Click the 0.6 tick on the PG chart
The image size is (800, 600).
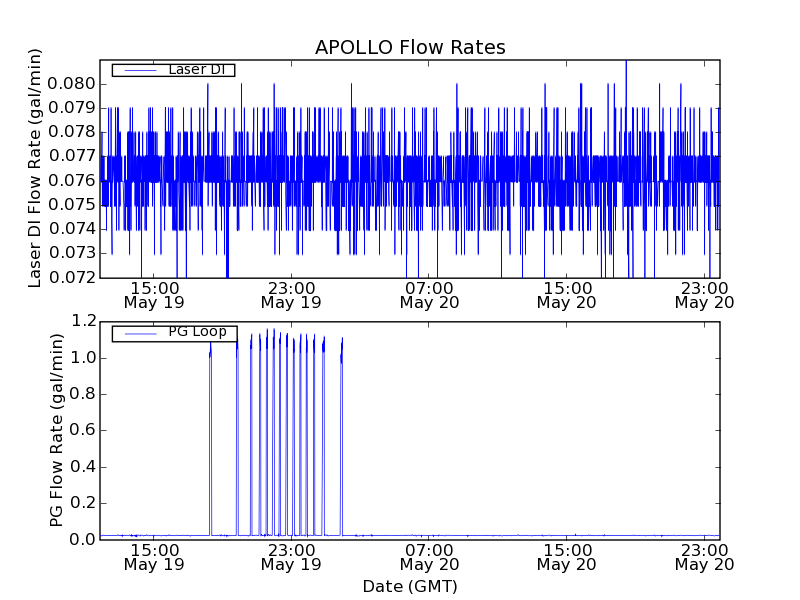(84, 430)
